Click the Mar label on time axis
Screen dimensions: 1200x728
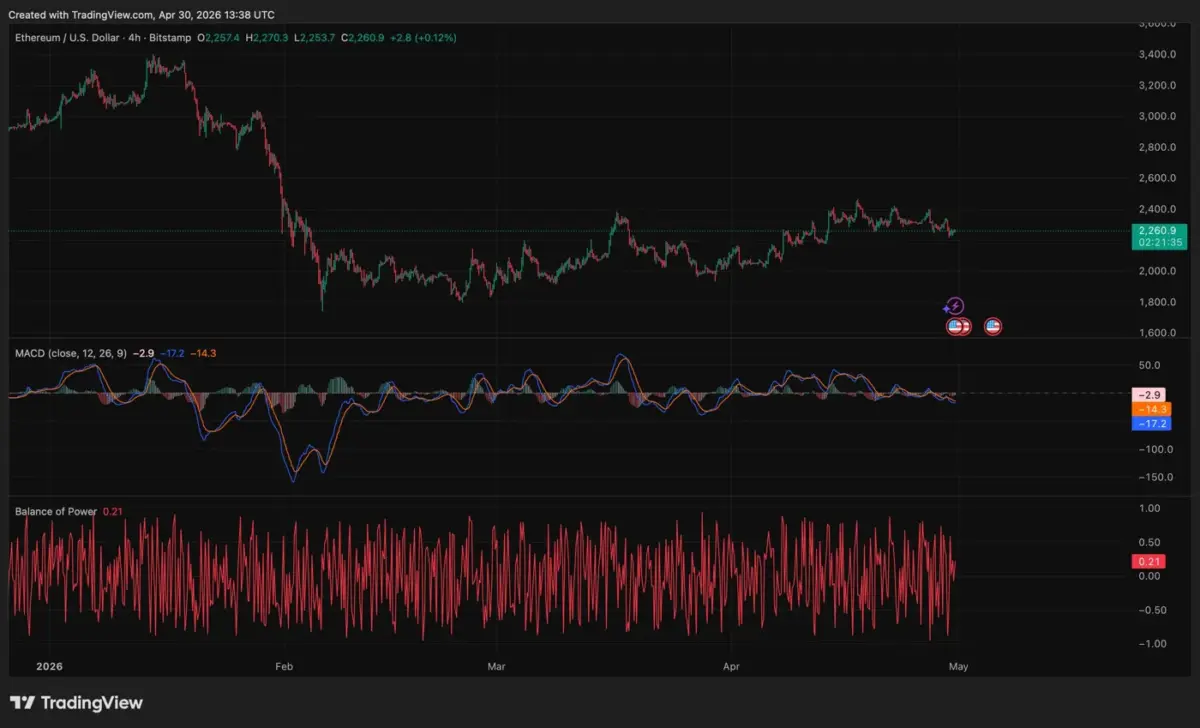click(494, 665)
